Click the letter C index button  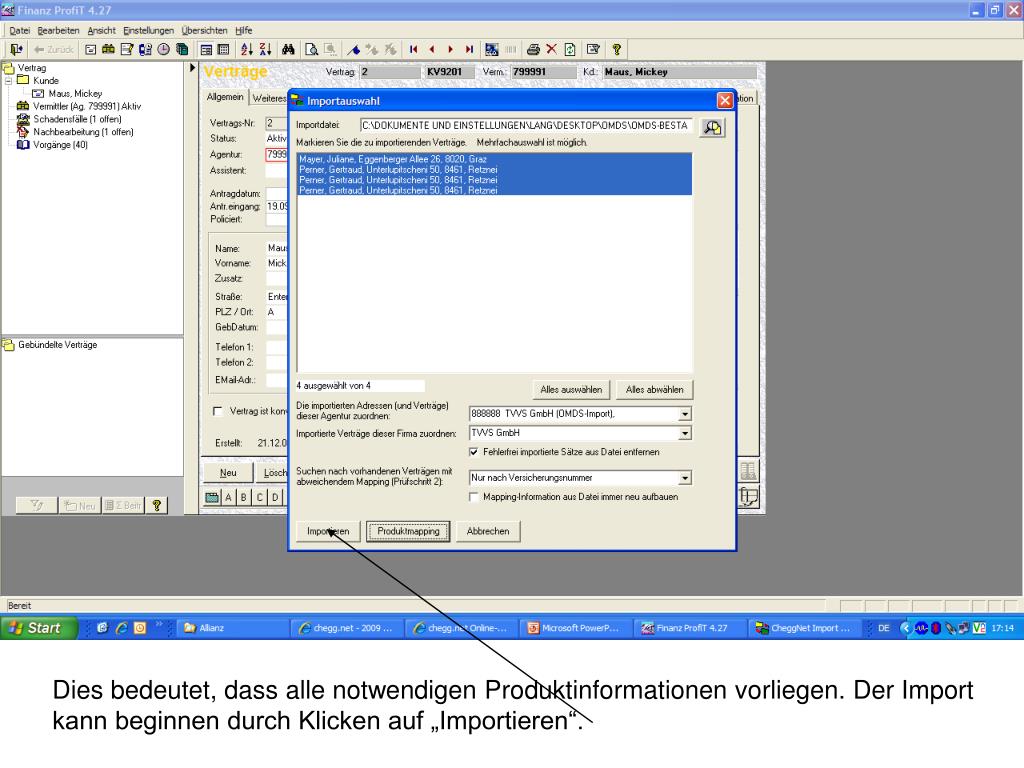(259, 498)
